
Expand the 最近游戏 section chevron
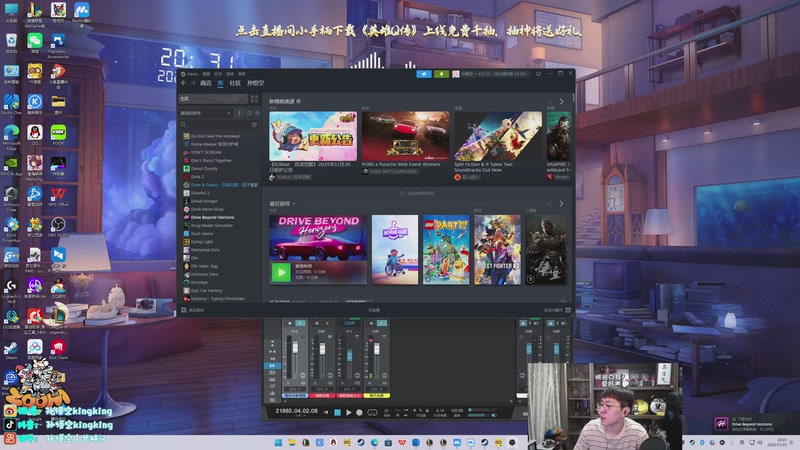tap(294, 204)
